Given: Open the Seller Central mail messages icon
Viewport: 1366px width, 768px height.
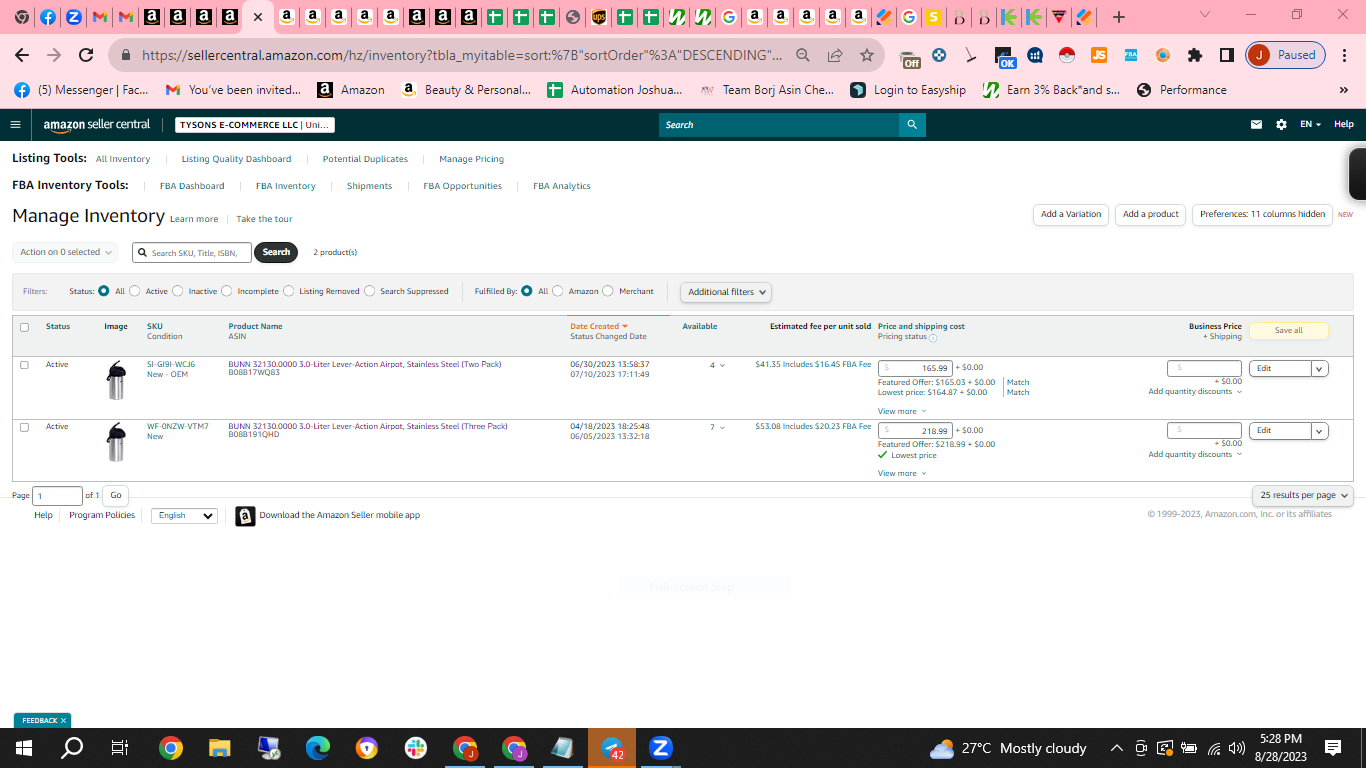Looking at the screenshot, I should pyautogui.click(x=1257, y=125).
